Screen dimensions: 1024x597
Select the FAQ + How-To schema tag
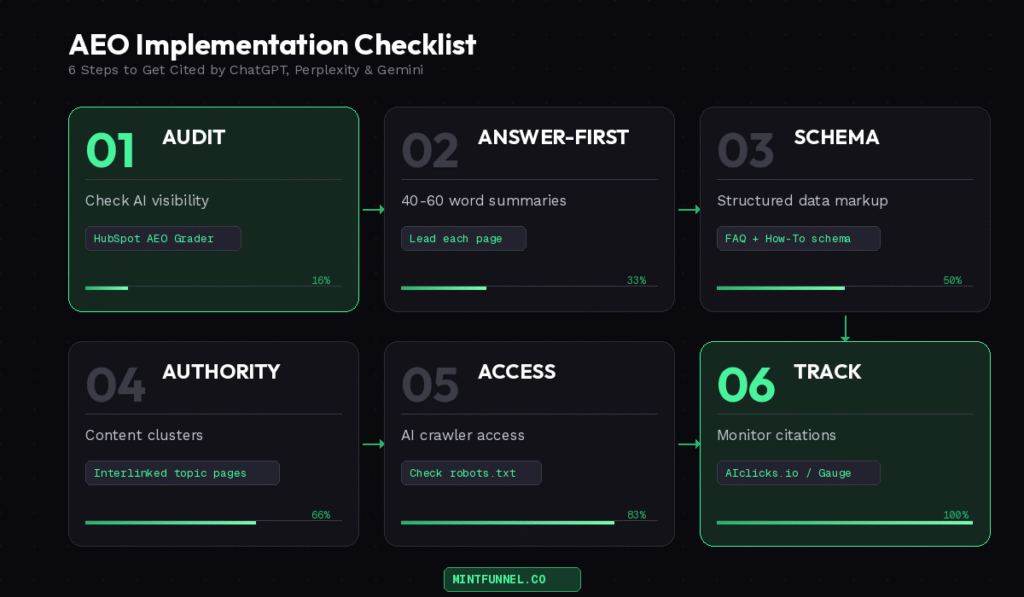(x=798, y=239)
